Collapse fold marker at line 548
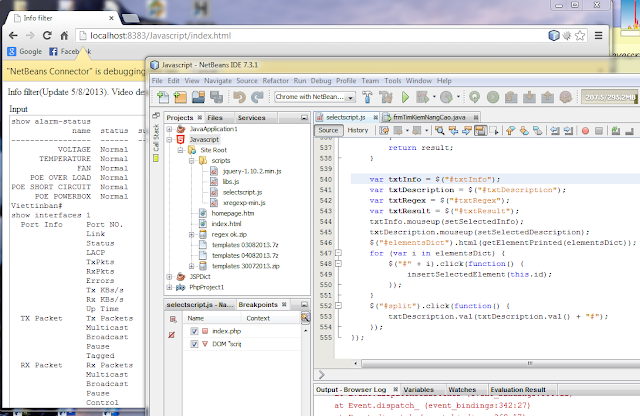 338,264
